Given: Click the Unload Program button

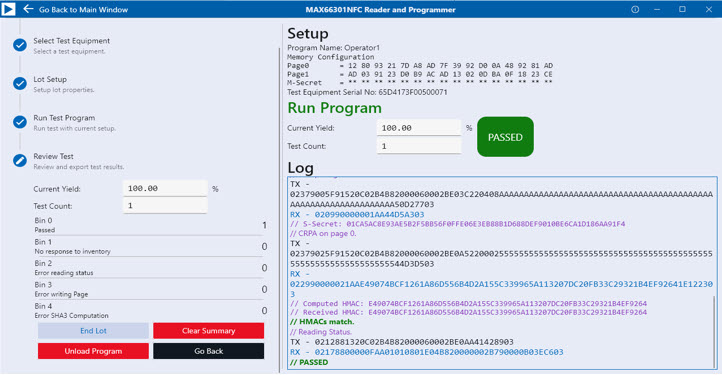Looking at the screenshot, I should (93, 351).
